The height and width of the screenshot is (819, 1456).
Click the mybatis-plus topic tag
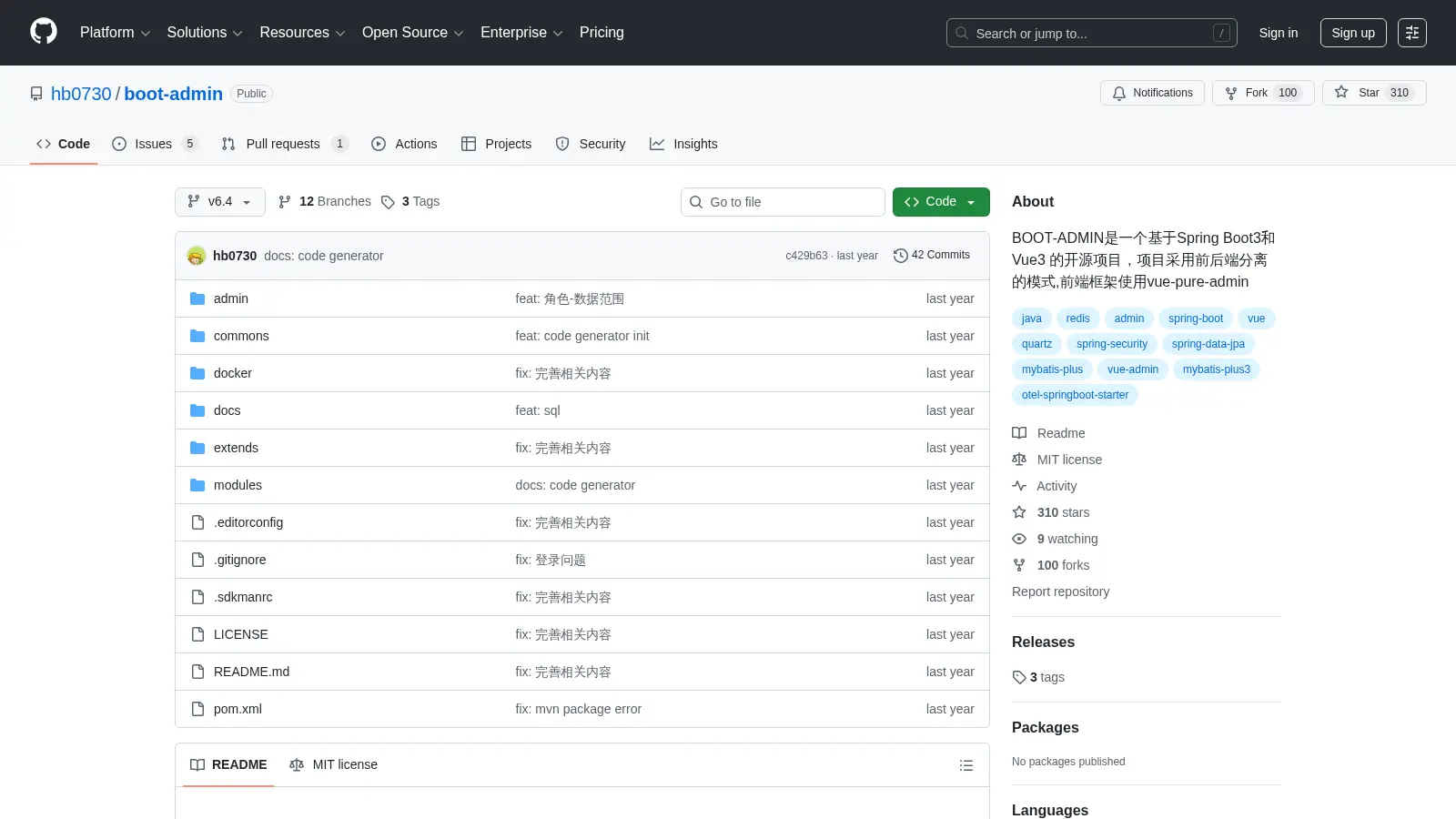(1052, 369)
